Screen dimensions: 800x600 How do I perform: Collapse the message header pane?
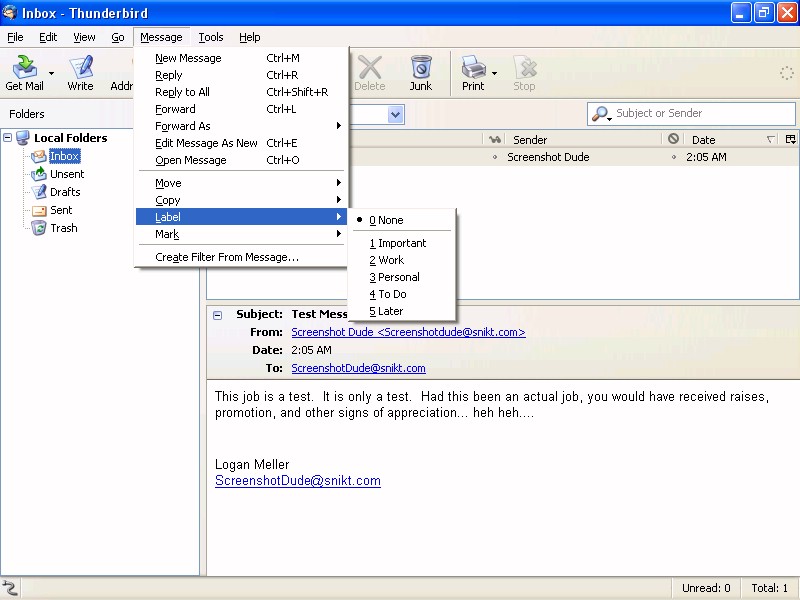(217, 315)
